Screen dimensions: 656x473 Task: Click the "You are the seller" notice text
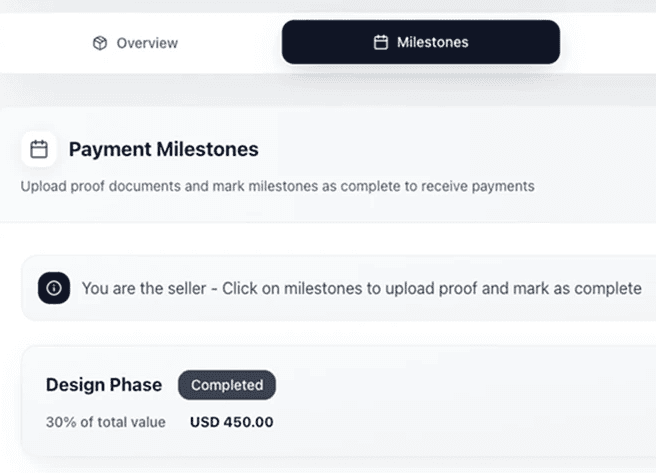[361, 288]
